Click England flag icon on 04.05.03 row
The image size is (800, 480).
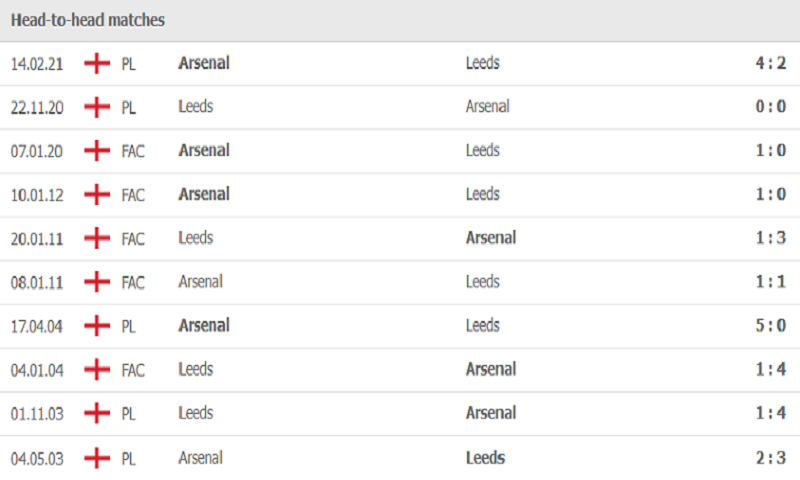(97, 458)
